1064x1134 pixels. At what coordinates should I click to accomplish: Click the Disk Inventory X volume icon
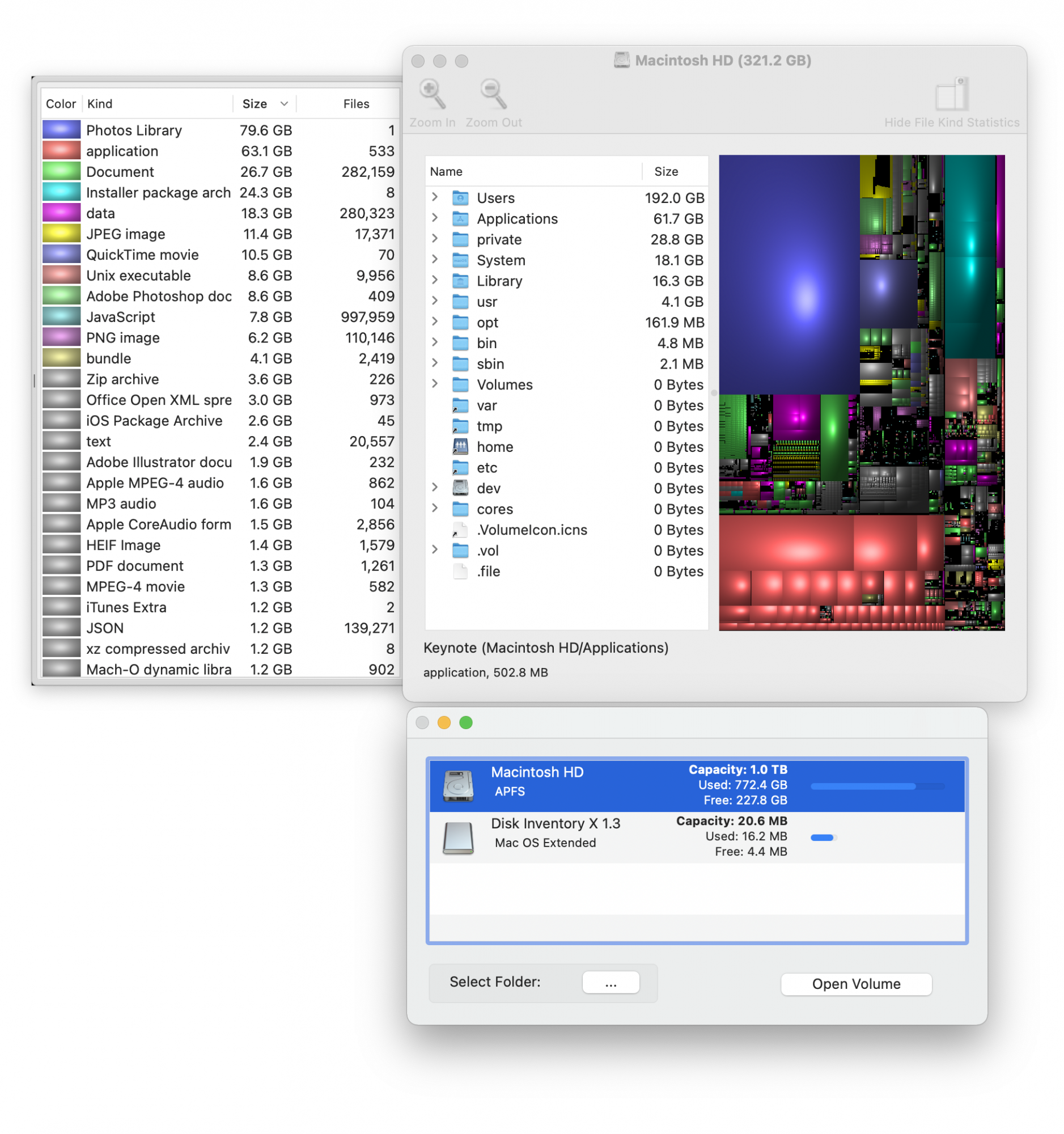459,837
